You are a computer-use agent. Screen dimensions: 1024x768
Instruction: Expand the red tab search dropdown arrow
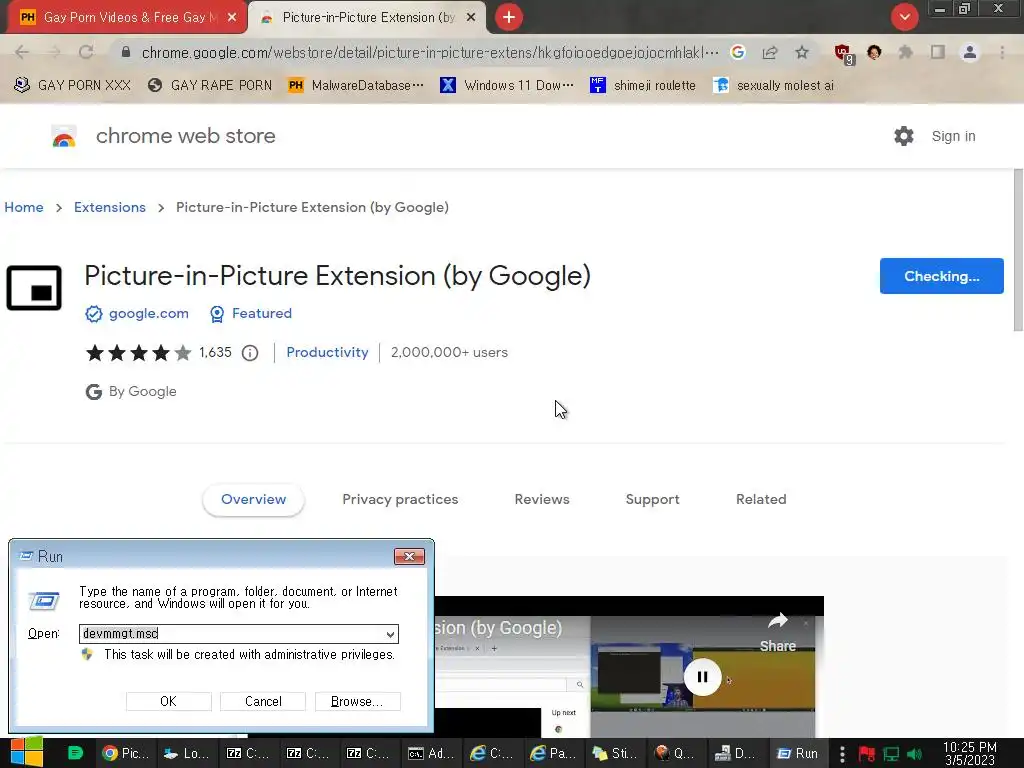[905, 17]
